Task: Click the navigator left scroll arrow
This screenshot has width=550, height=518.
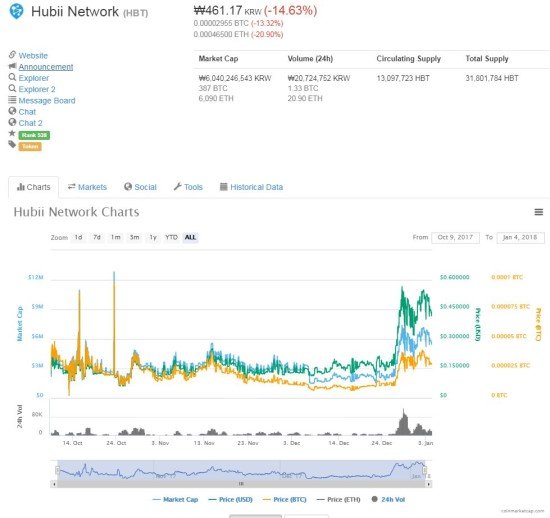Action: pos(54,484)
